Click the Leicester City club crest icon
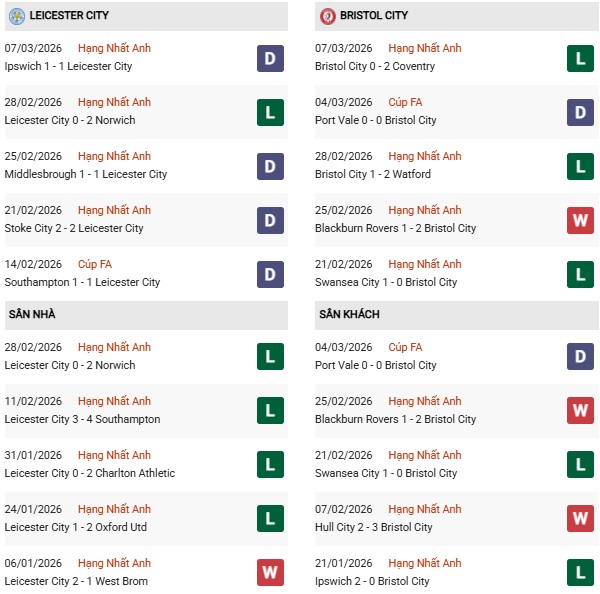600x594 pixels. click(x=17, y=16)
